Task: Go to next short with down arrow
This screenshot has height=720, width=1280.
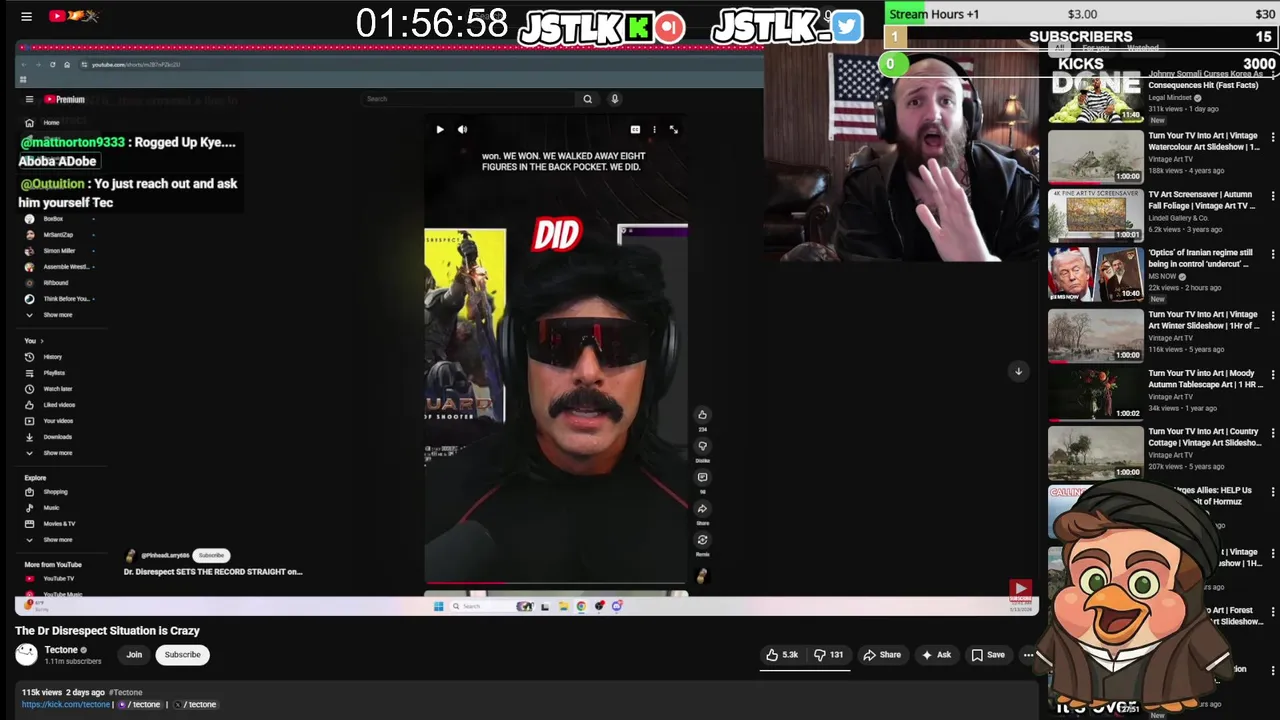Action: click(1018, 371)
